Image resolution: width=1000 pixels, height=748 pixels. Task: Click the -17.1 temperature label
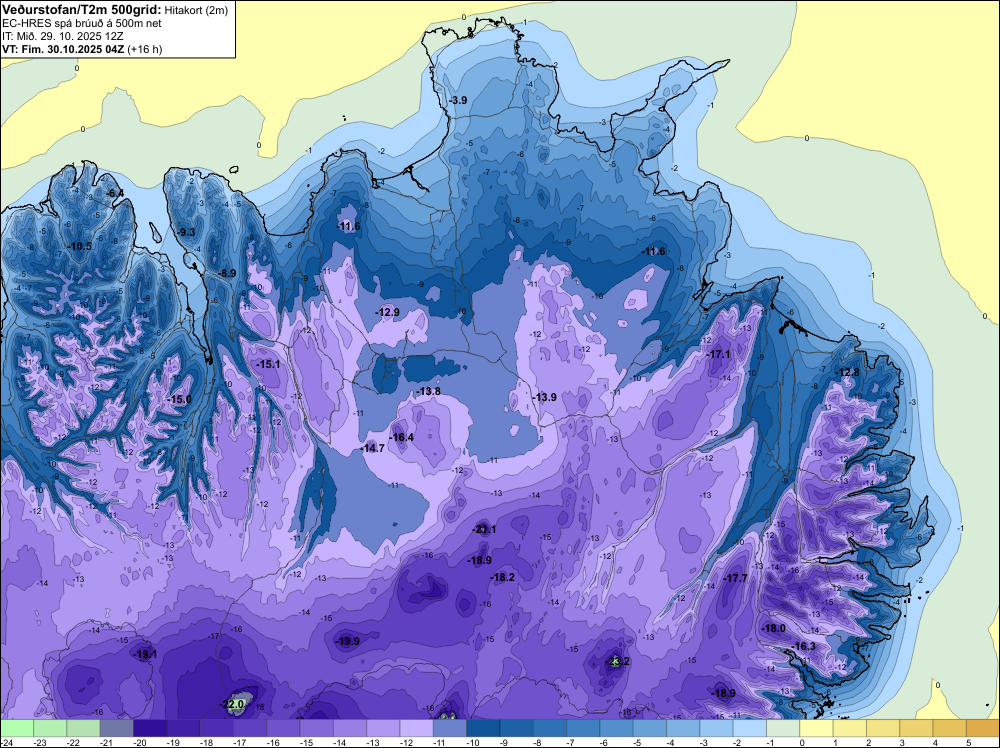[719, 354]
